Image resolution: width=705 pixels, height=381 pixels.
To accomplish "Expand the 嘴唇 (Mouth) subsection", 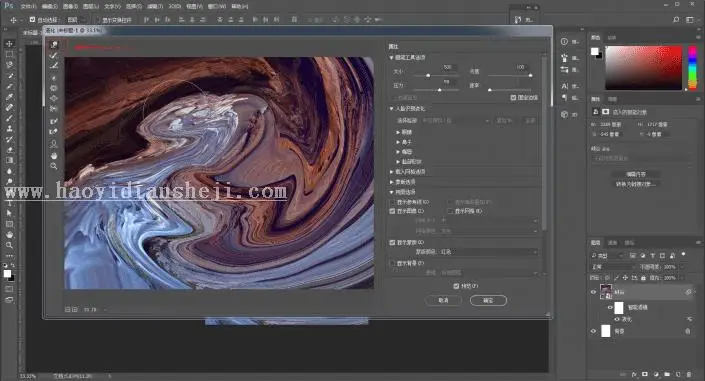I will [398, 152].
